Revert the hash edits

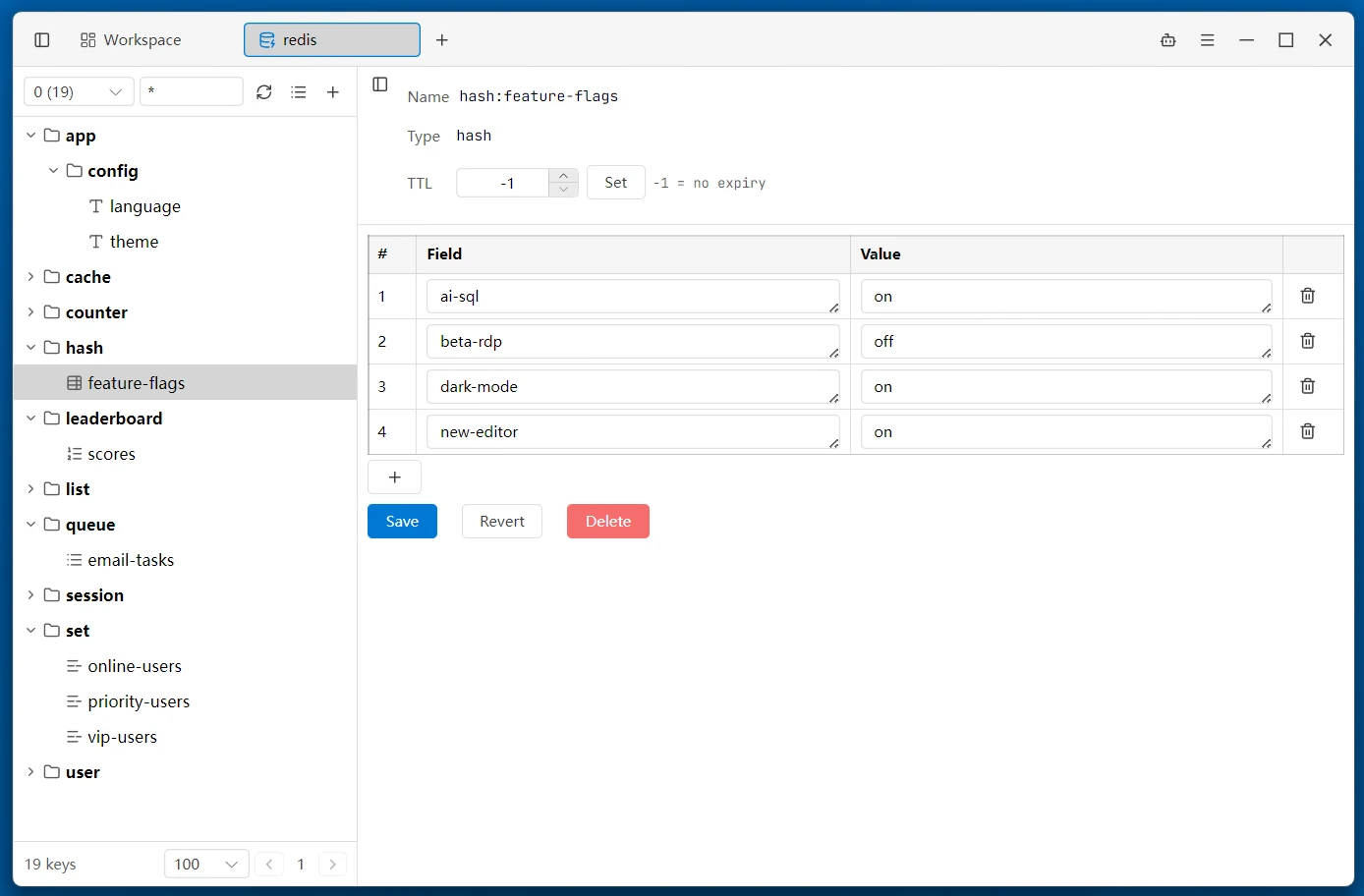click(502, 522)
